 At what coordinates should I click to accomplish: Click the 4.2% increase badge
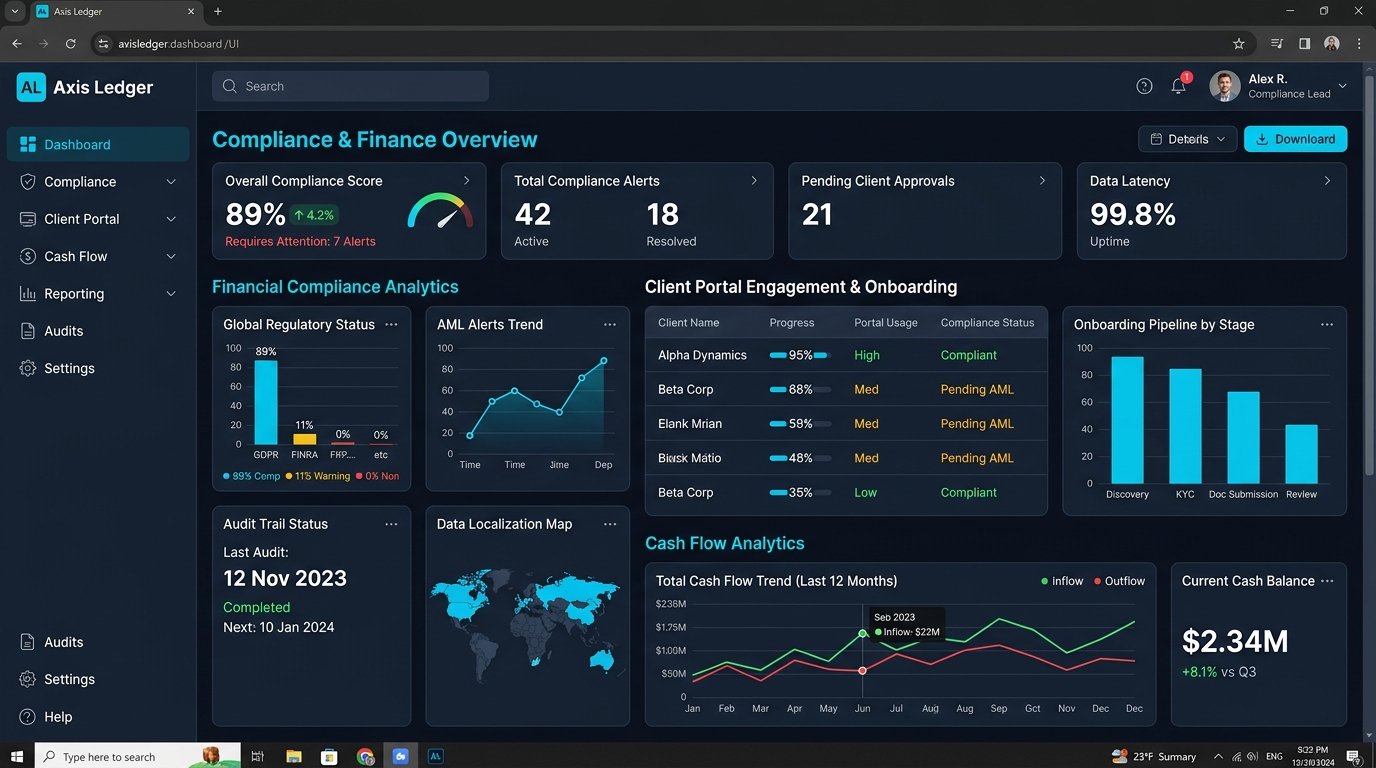click(314, 215)
